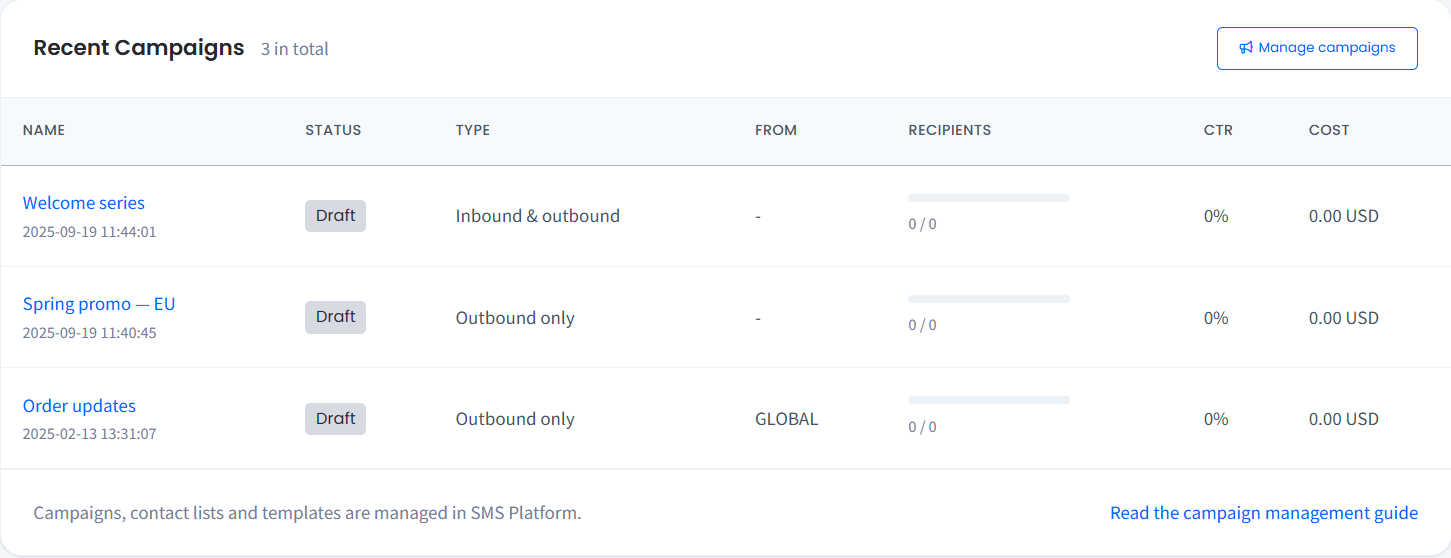Click the GLOBAL sender value
The height and width of the screenshot is (558, 1451).
tap(787, 419)
